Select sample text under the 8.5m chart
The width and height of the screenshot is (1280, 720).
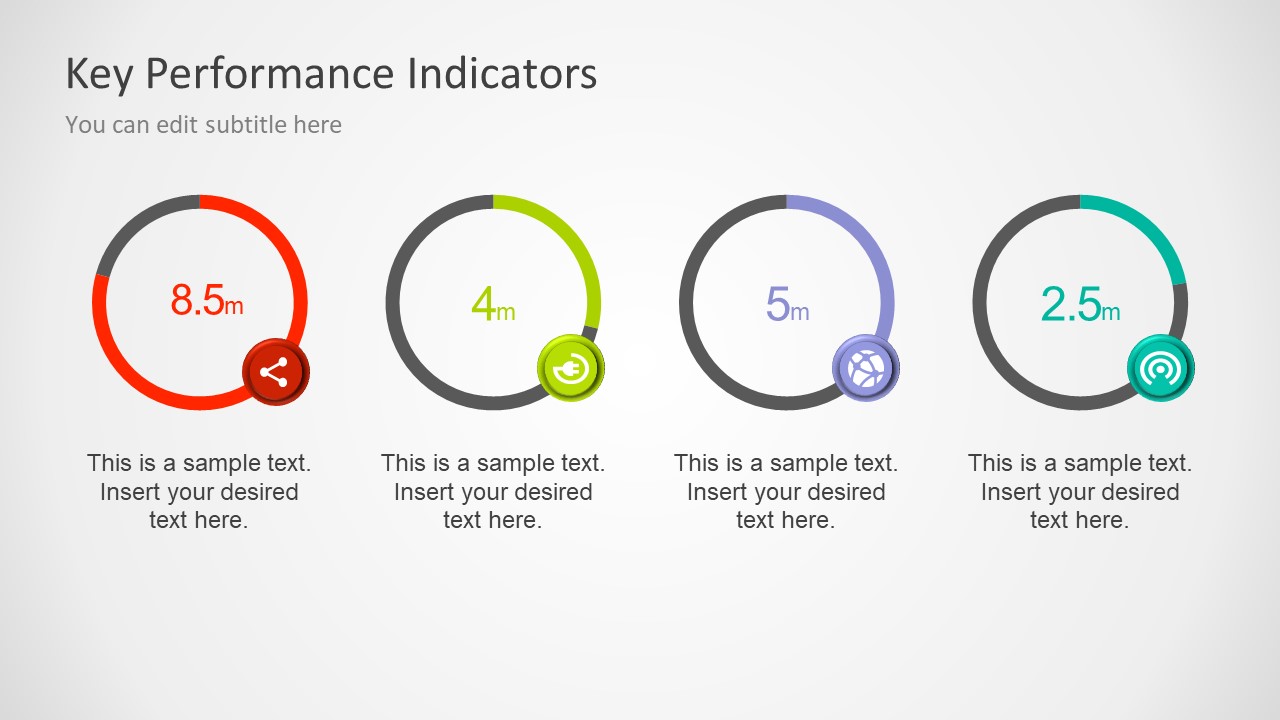pyautogui.click(x=199, y=491)
